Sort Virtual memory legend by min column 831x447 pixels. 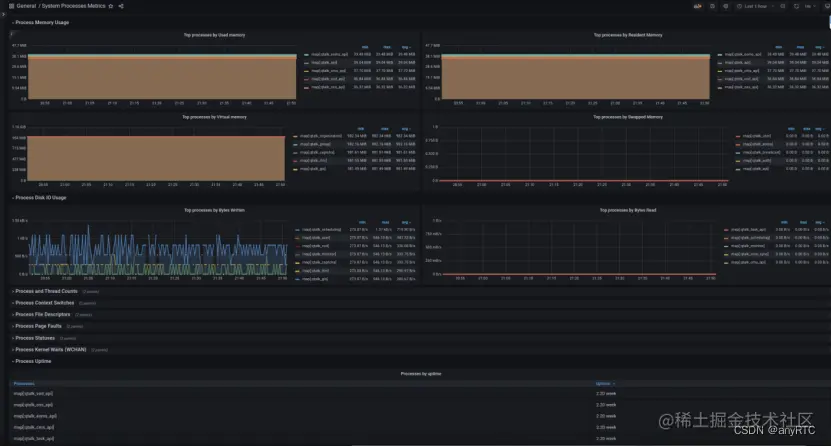point(360,129)
